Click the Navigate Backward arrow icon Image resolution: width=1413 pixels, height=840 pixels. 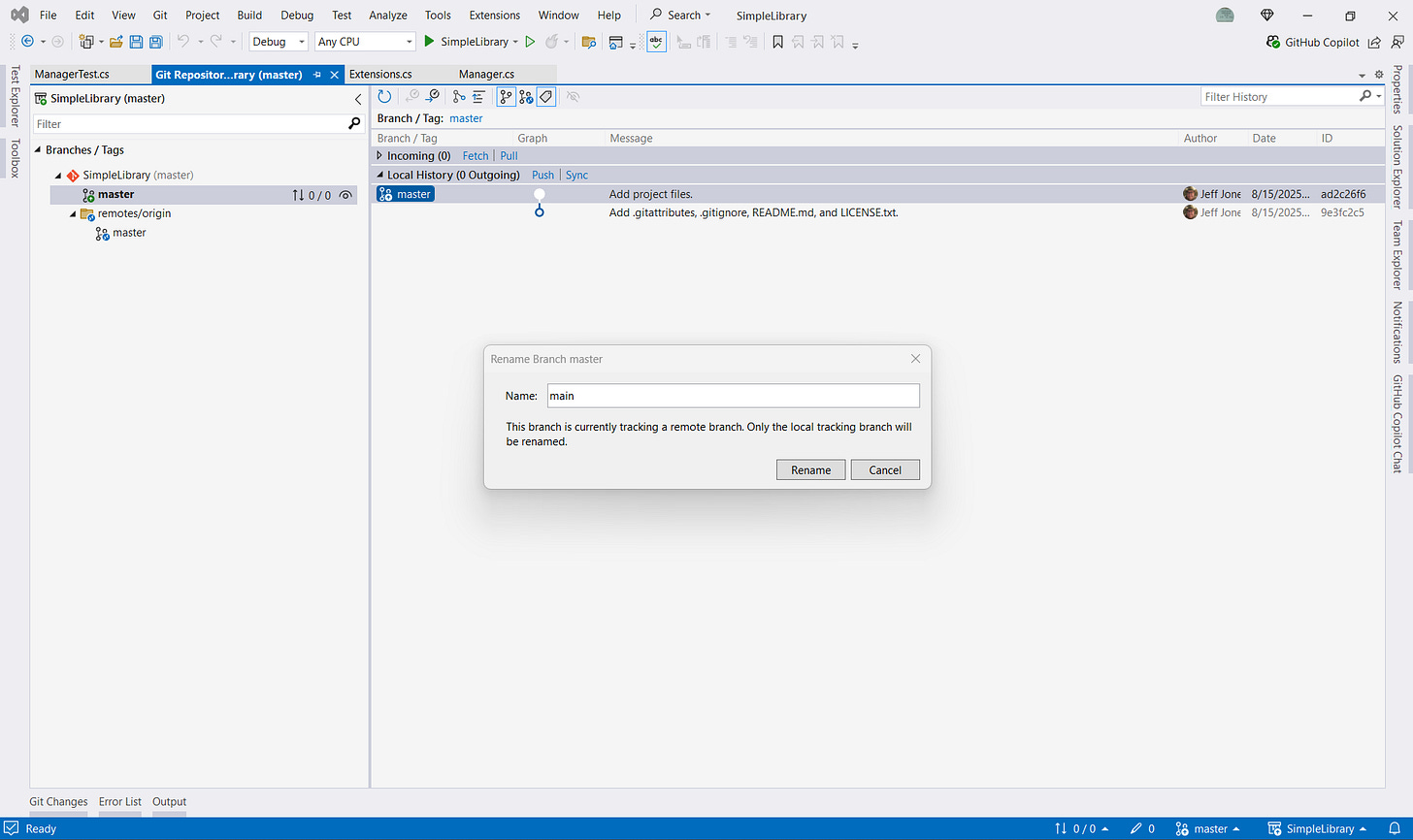click(x=27, y=42)
